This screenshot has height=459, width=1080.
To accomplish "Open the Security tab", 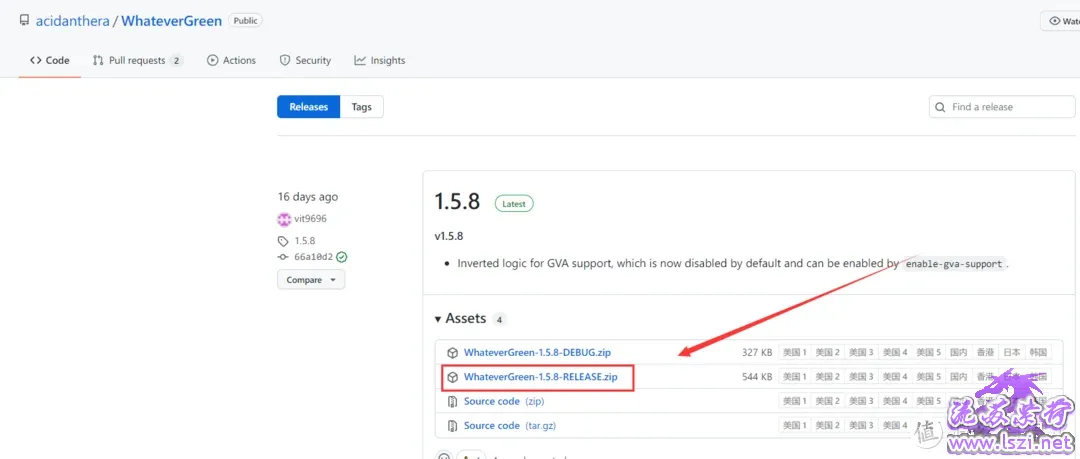I will tap(305, 61).
